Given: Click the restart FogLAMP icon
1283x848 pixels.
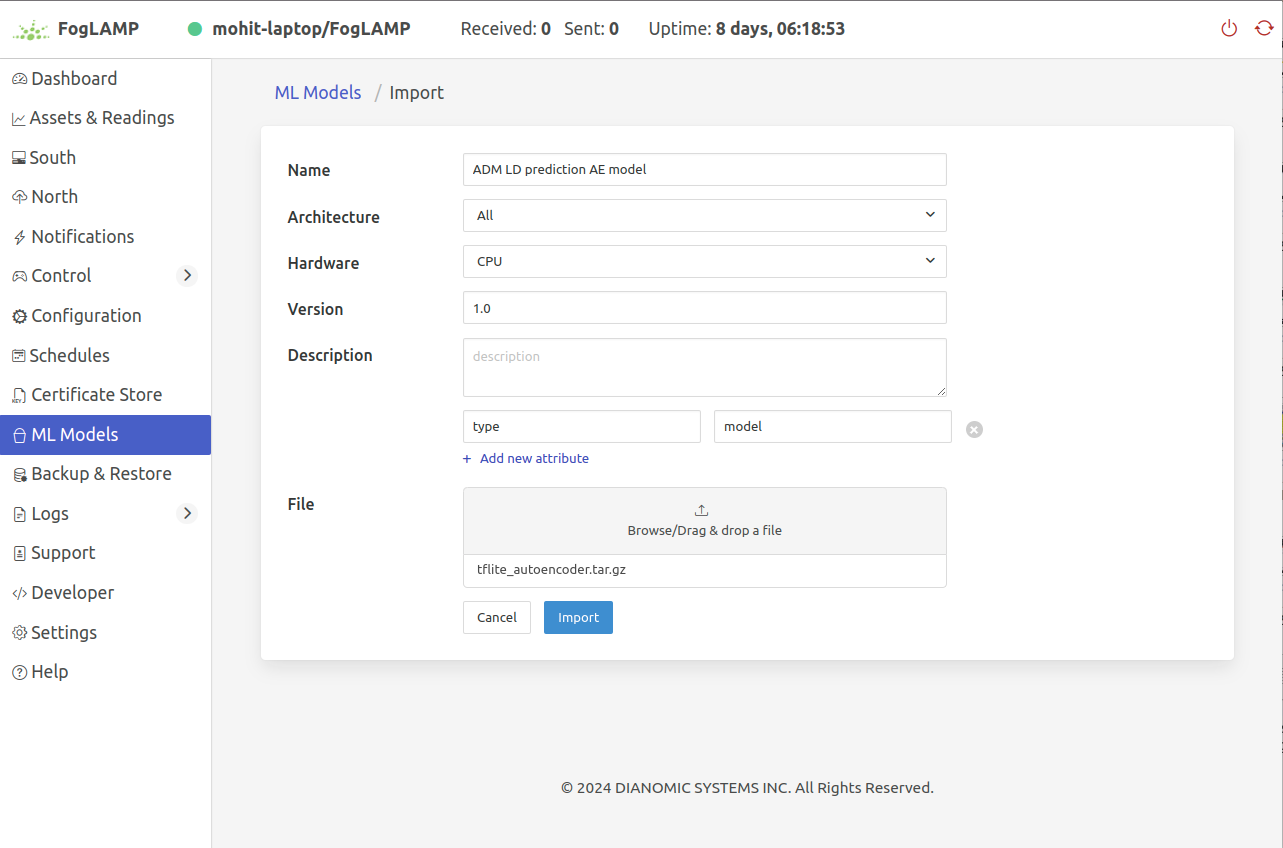Looking at the screenshot, I should (x=1263, y=29).
